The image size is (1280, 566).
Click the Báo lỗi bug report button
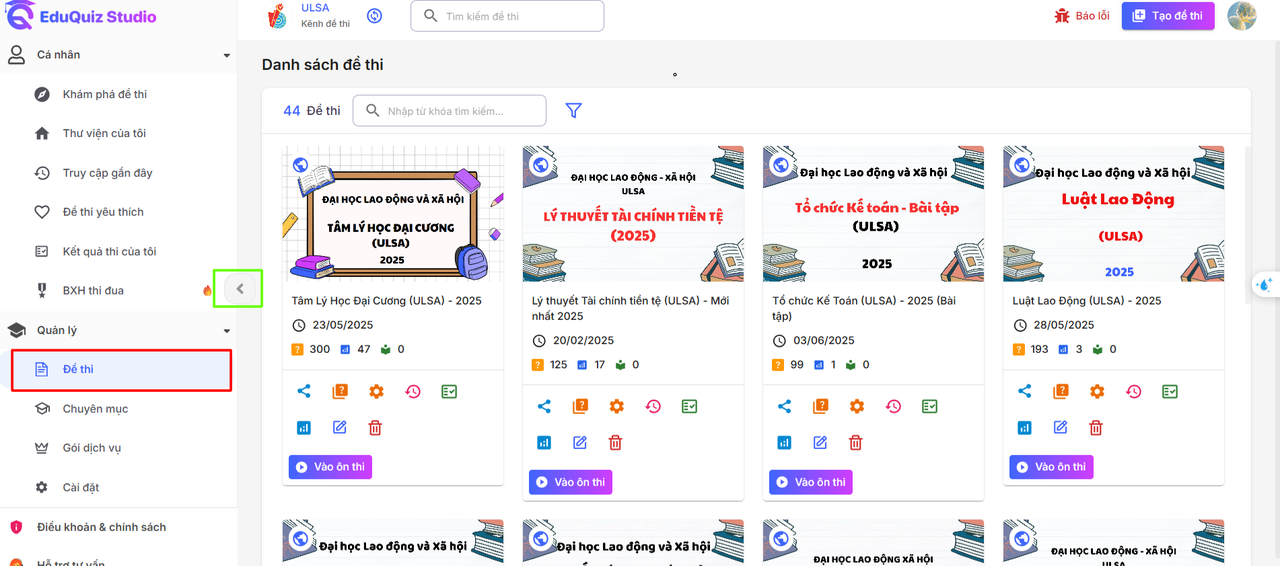pos(1081,16)
